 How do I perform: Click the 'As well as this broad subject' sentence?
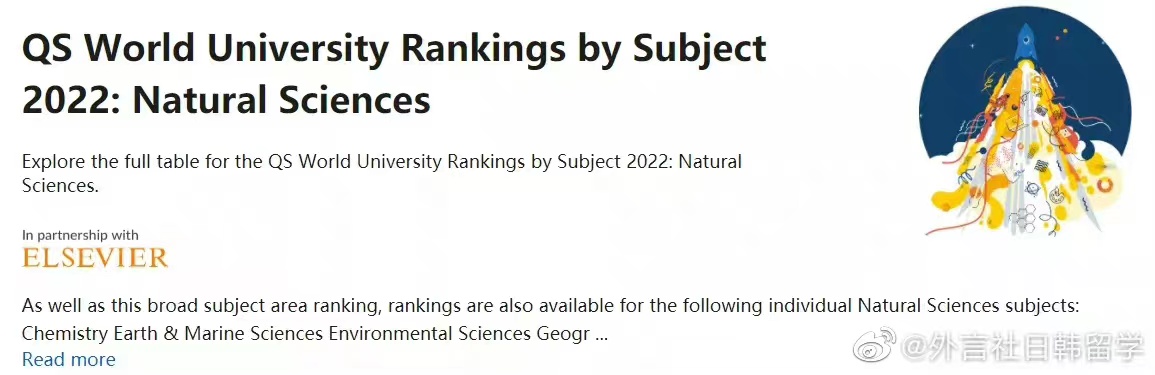(550, 305)
